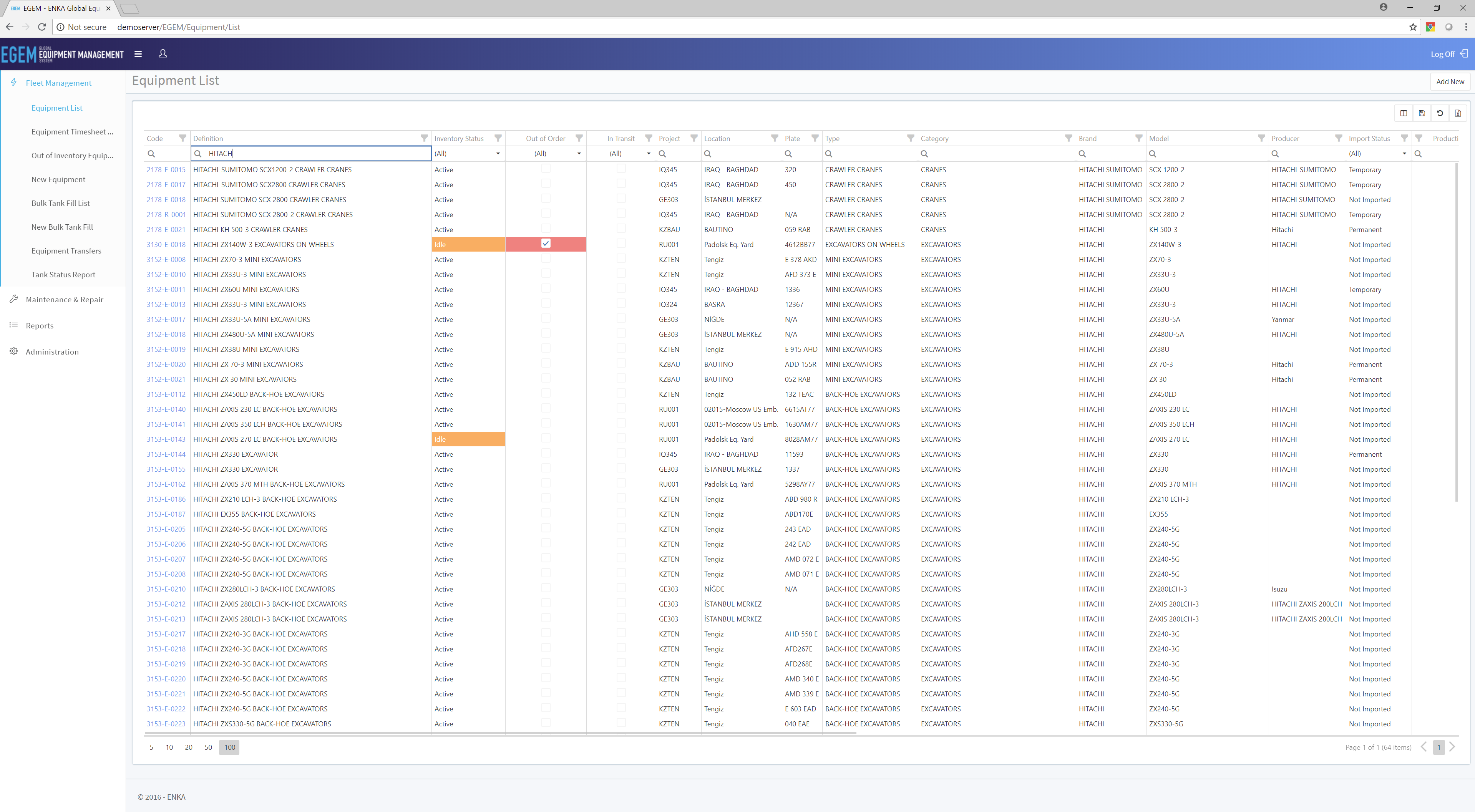Image resolution: width=1475 pixels, height=812 pixels.
Task: Click the save layout floppy icon
Action: tap(1422, 113)
